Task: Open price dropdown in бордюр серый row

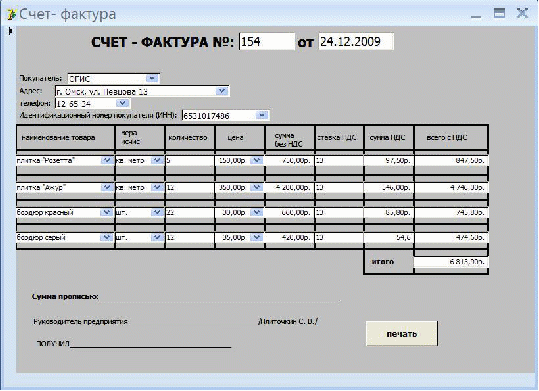Action: 256,237
